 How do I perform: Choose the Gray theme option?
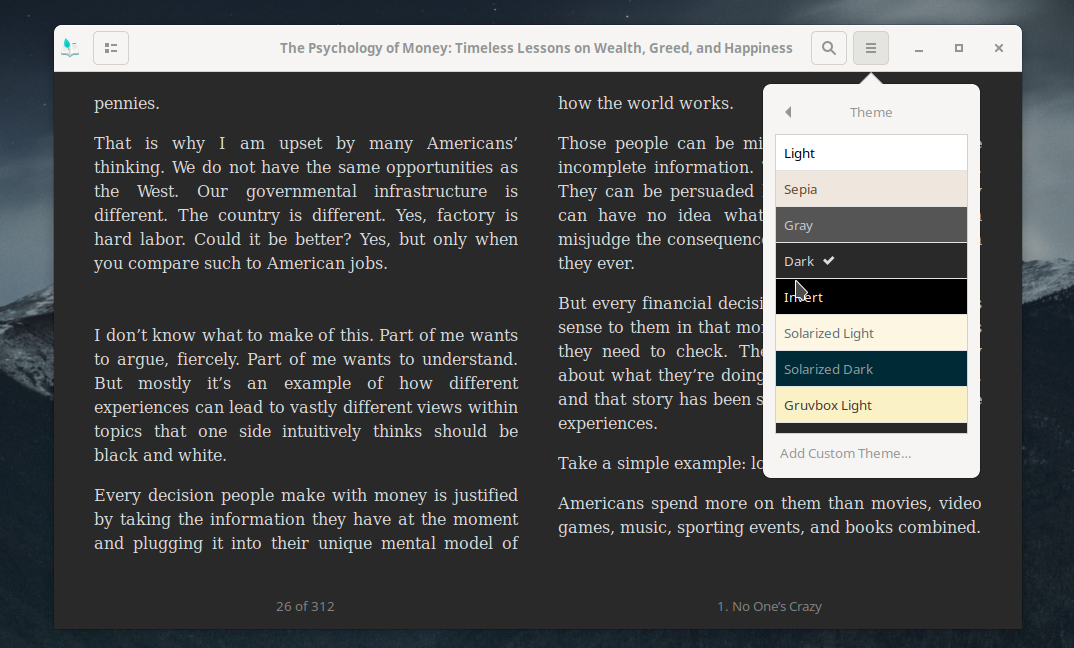pyautogui.click(x=871, y=225)
